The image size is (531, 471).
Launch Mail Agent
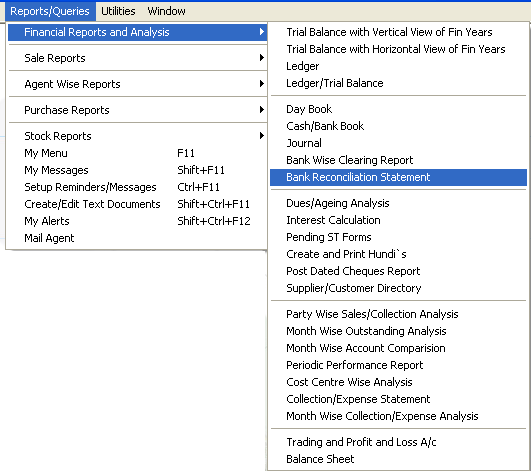pos(137,238)
